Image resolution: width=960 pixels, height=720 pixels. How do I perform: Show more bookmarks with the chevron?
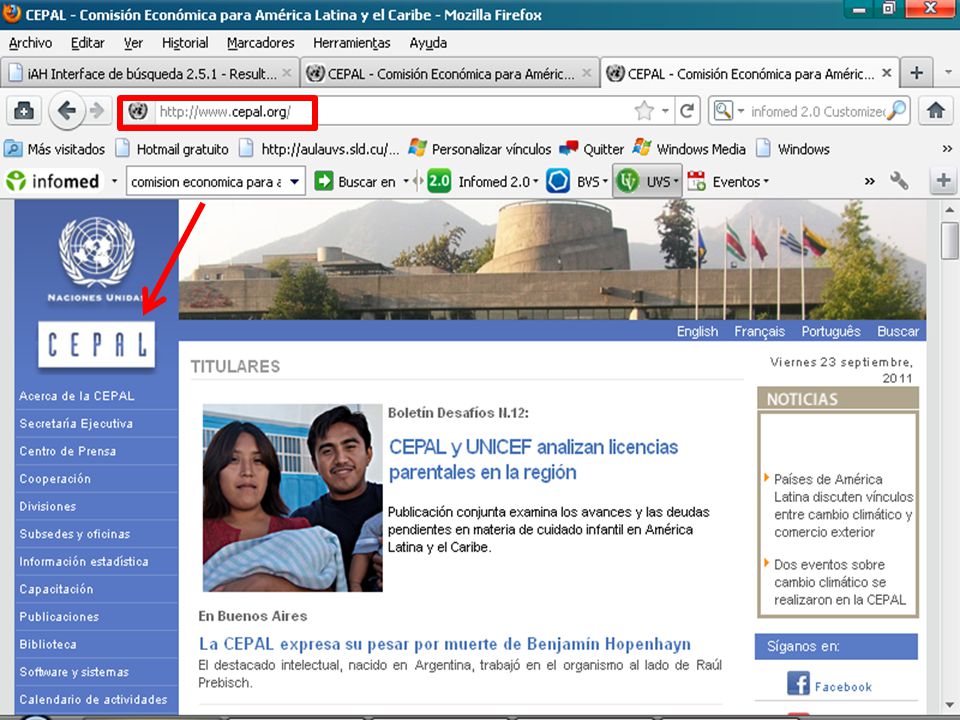(947, 149)
